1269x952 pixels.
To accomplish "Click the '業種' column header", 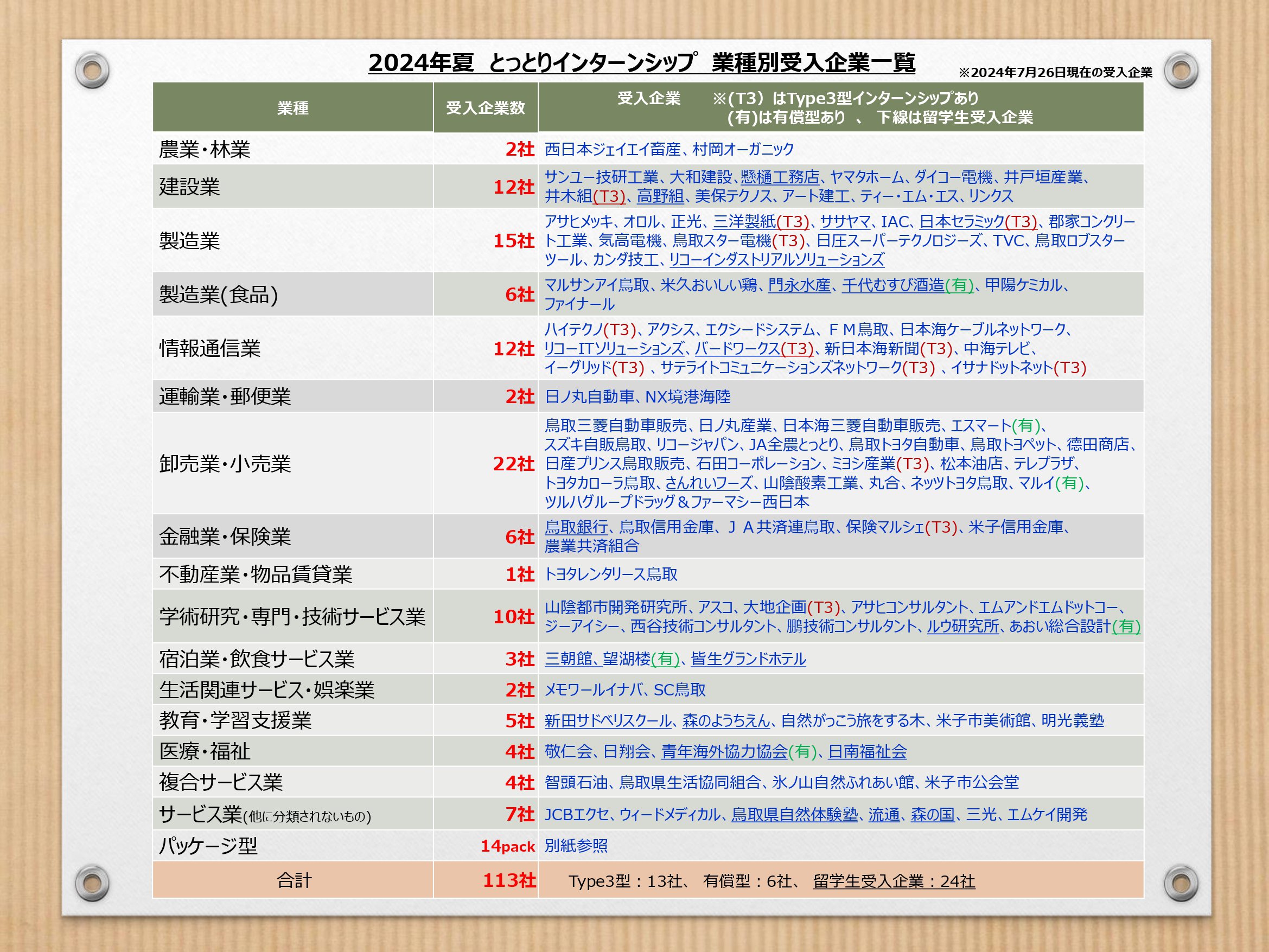I will pos(292,108).
